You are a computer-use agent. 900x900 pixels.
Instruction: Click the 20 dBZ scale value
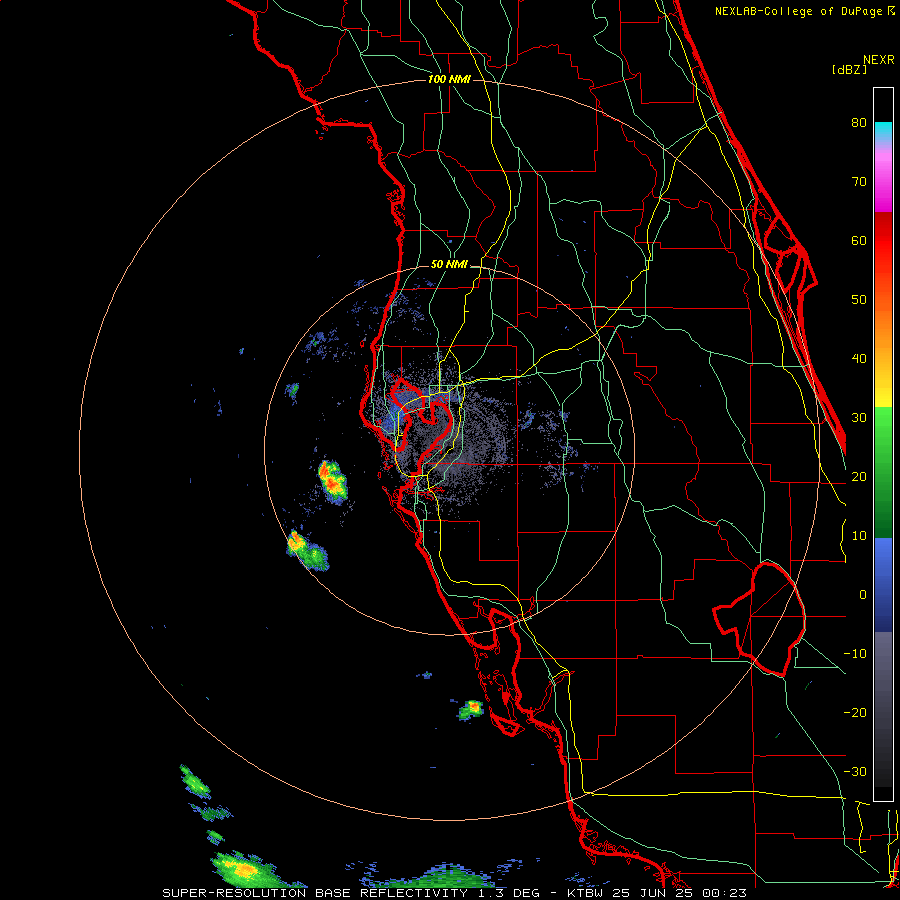point(859,476)
